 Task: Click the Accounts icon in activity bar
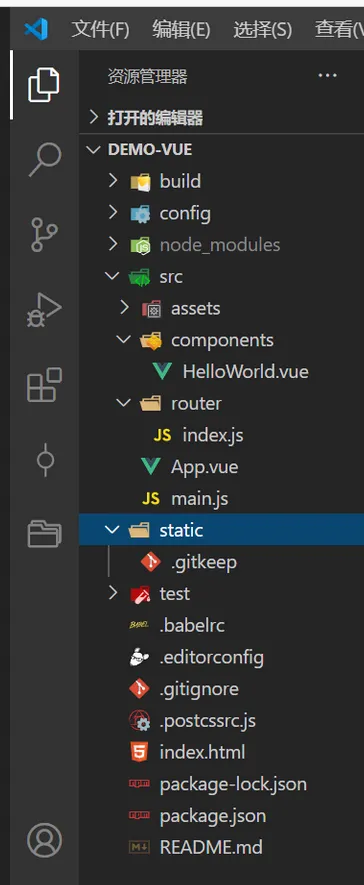pos(44,840)
